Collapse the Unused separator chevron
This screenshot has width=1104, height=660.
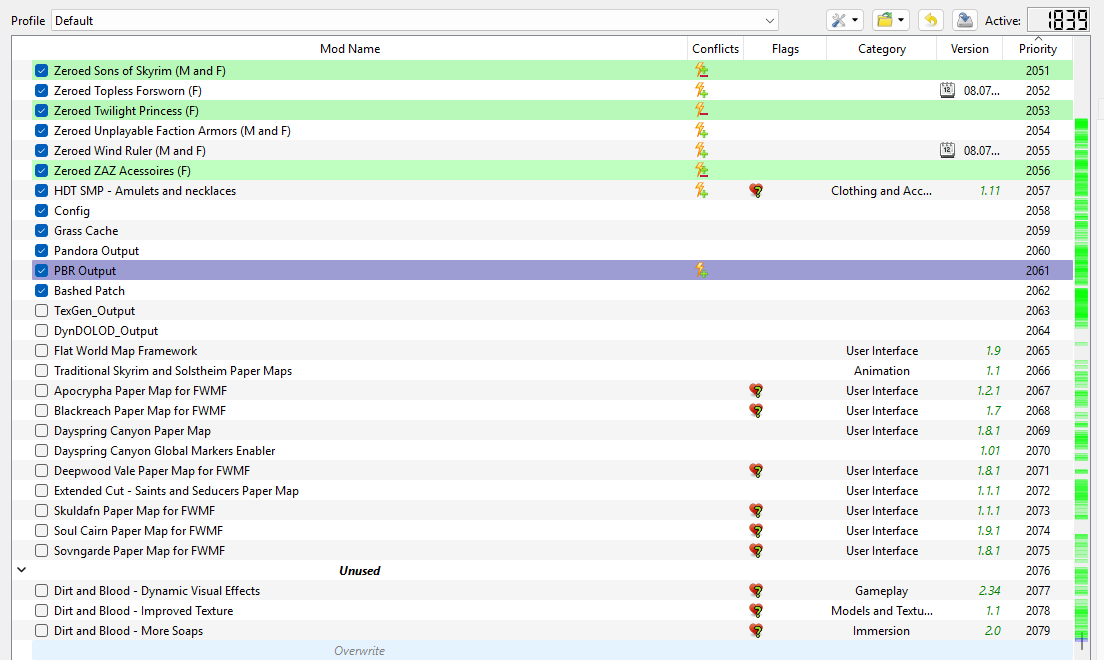[x=22, y=570]
